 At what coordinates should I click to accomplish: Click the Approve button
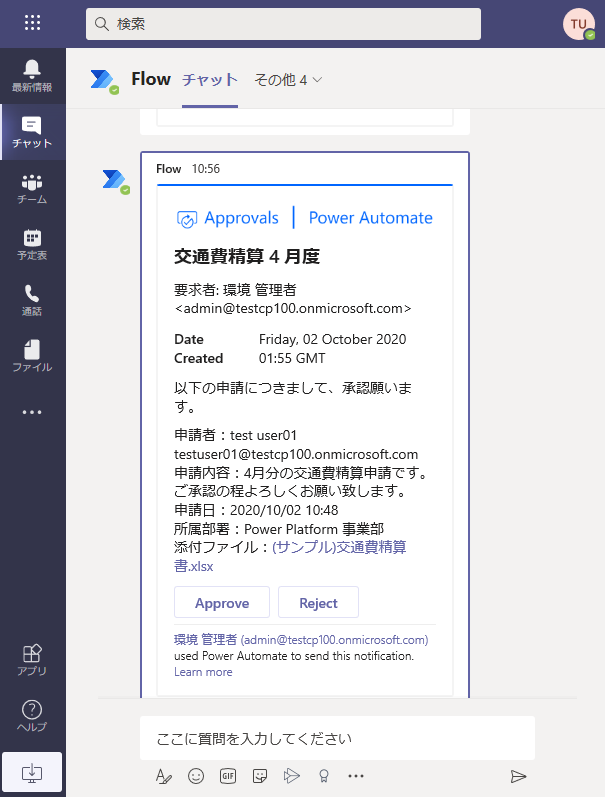pyautogui.click(x=222, y=603)
